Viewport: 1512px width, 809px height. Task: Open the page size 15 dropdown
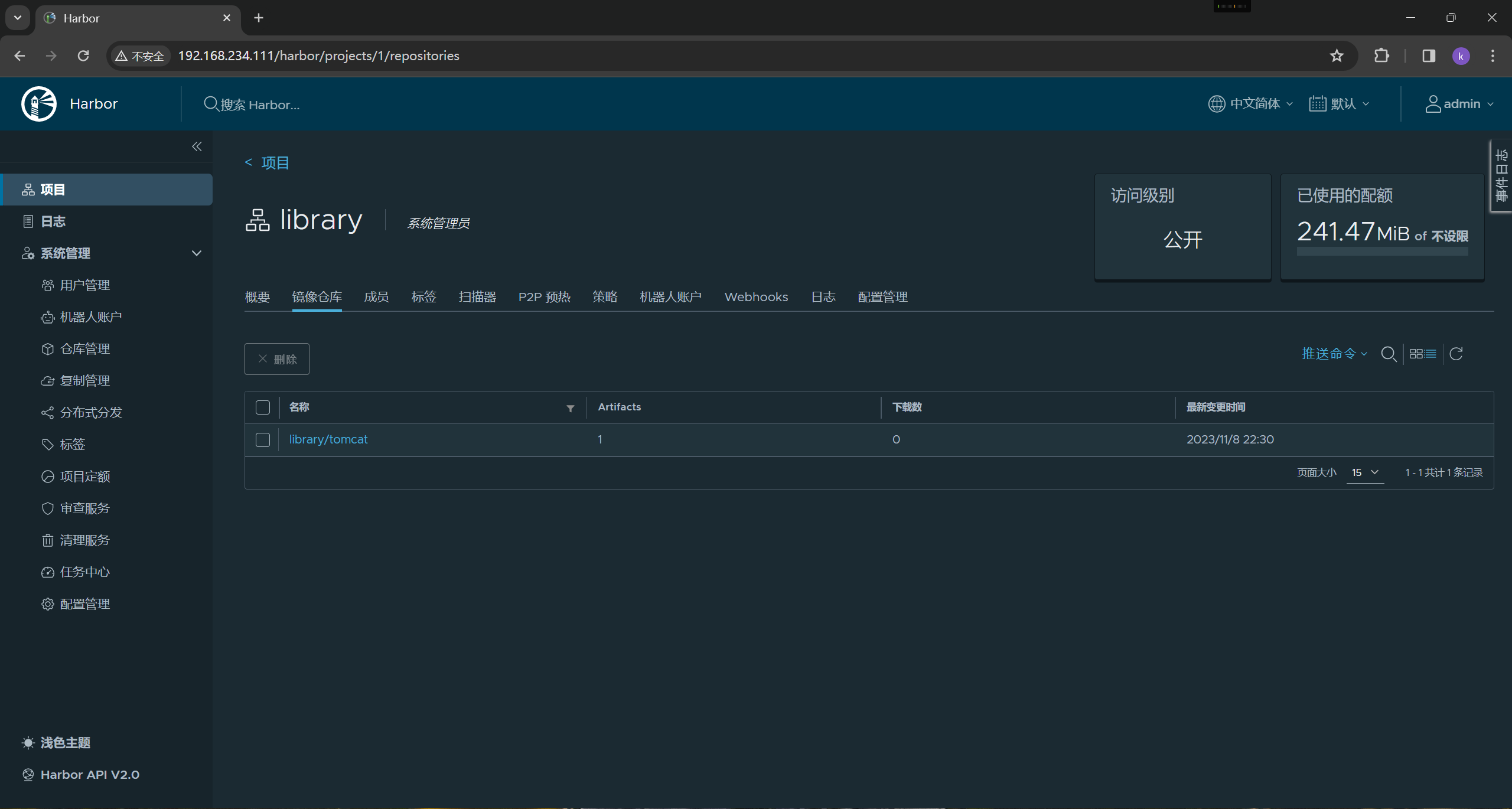click(1365, 472)
